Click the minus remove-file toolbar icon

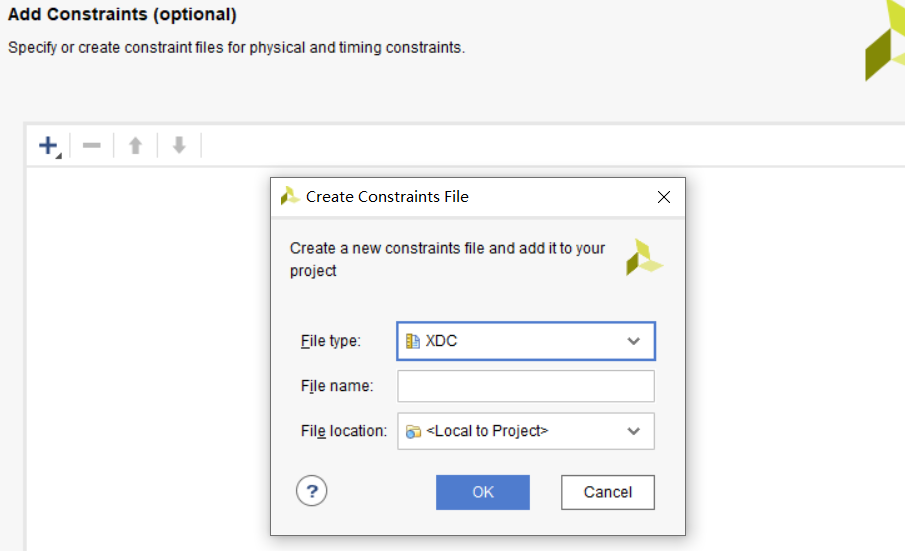92,145
